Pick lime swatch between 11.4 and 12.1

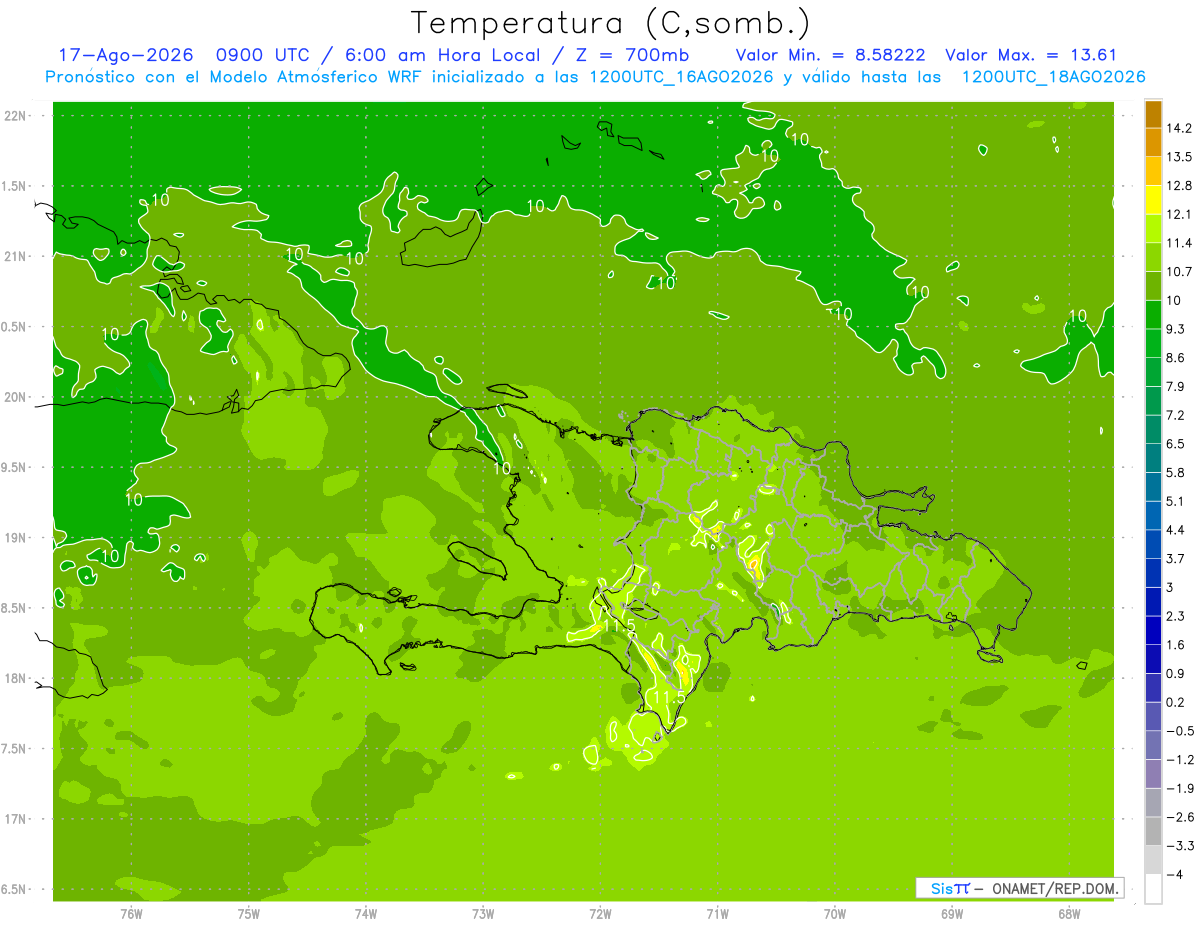1153,228
